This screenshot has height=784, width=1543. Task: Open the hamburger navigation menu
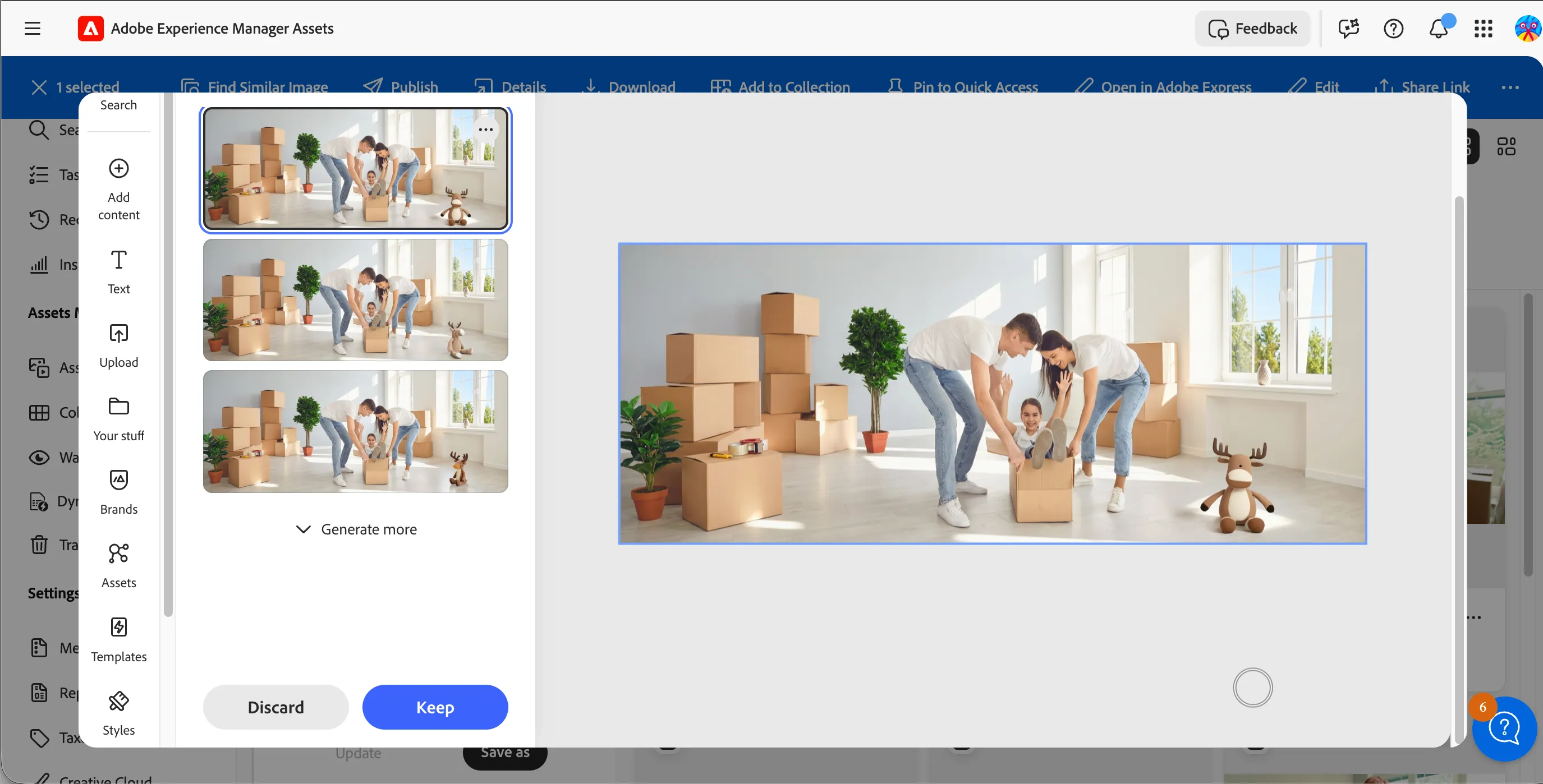click(33, 28)
